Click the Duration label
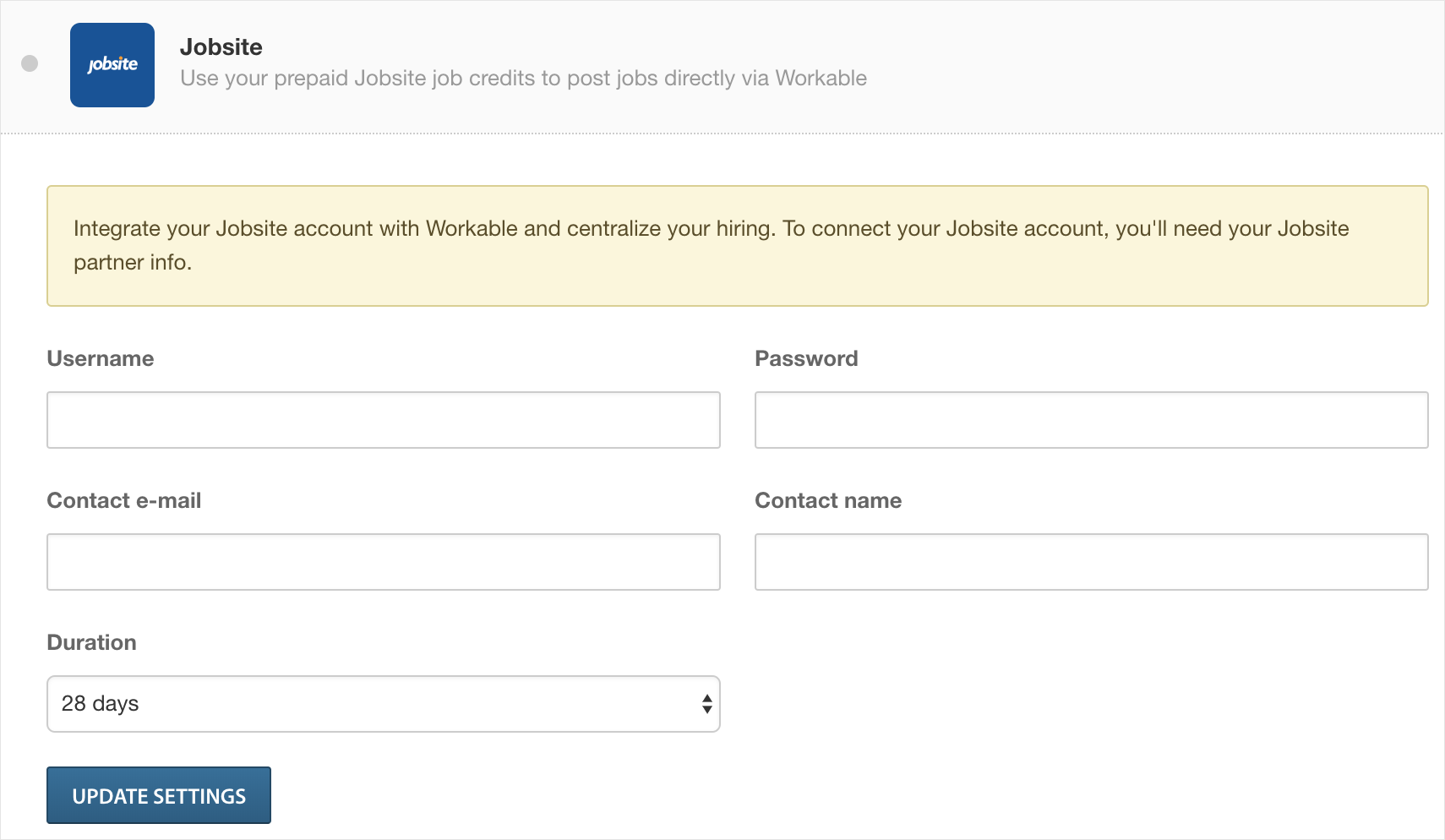This screenshot has height=840, width=1445. tap(92, 642)
